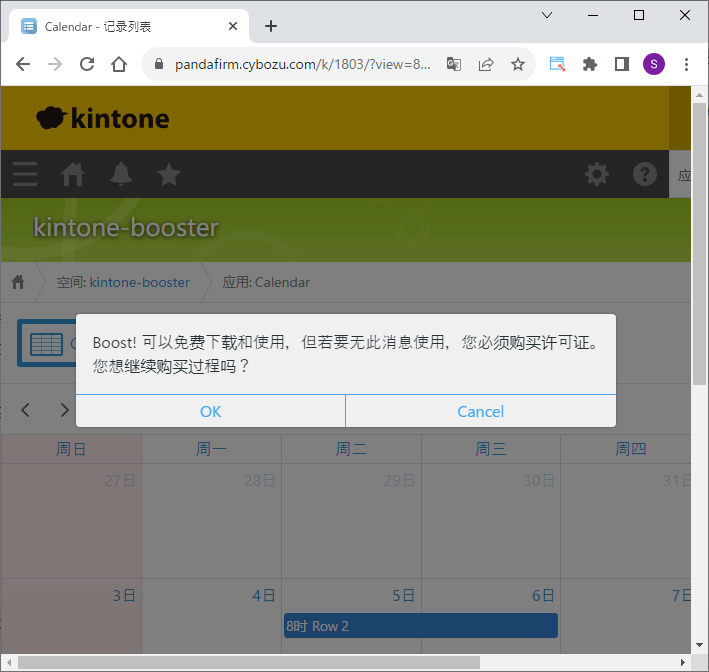
Task: Go to previous month with left chevron
Action: tap(26, 410)
